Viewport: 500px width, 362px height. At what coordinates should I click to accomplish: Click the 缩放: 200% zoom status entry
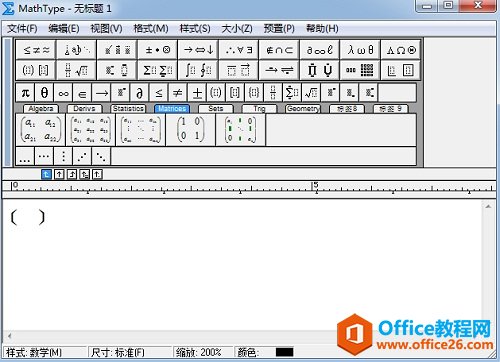pos(199,352)
